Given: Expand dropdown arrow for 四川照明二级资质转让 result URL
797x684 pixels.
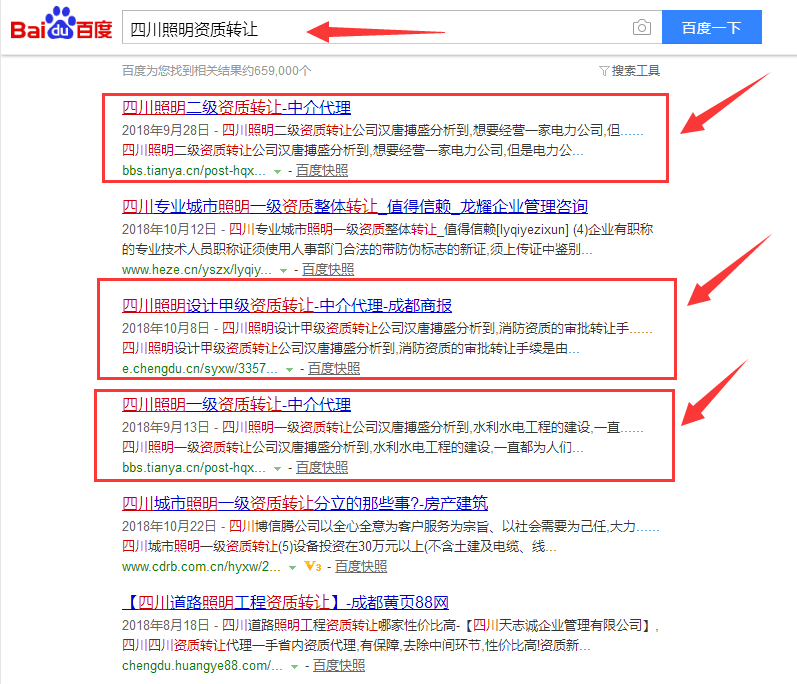Looking at the screenshot, I should coord(277,171).
